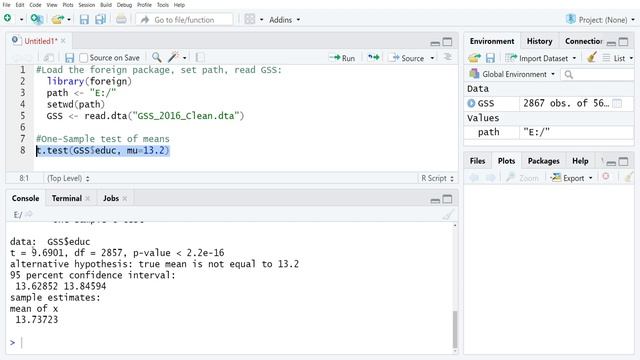This screenshot has height=360, width=640.
Task: Click the remove current plot icon
Action: pos(606,176)
